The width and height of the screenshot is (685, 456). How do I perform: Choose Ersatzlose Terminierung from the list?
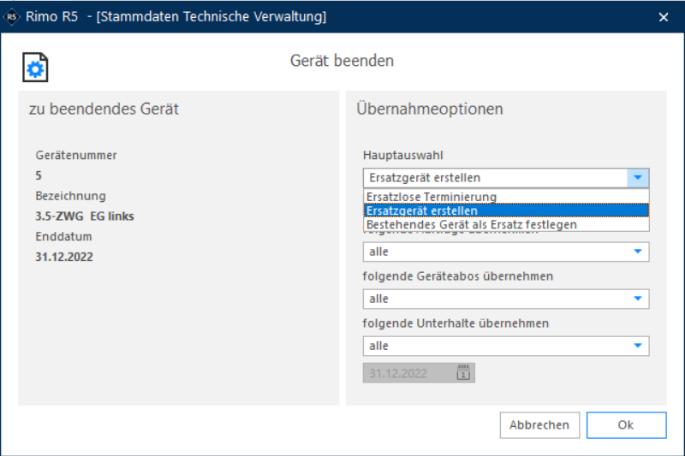click(506, 197)
